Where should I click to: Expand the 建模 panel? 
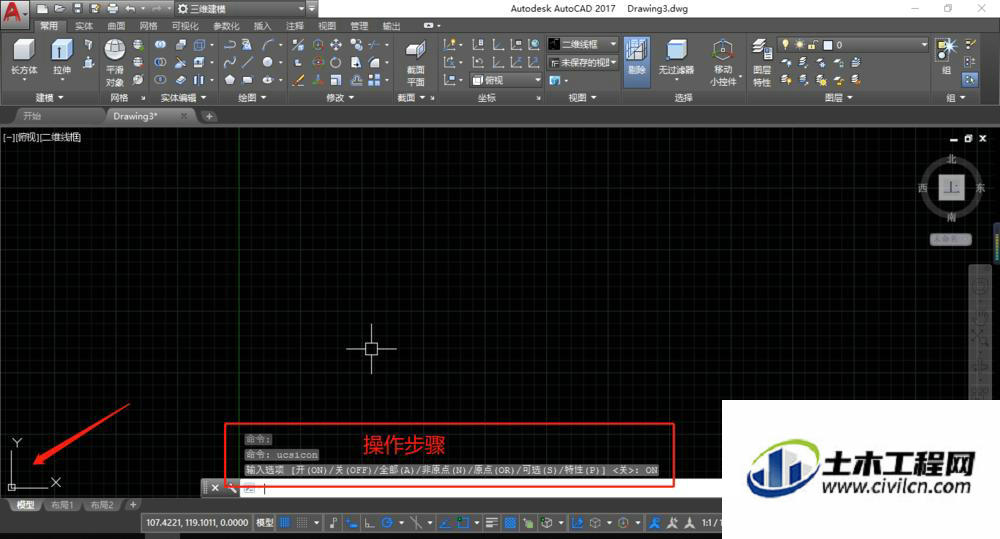pyautogui.click(x=49, y=98)
